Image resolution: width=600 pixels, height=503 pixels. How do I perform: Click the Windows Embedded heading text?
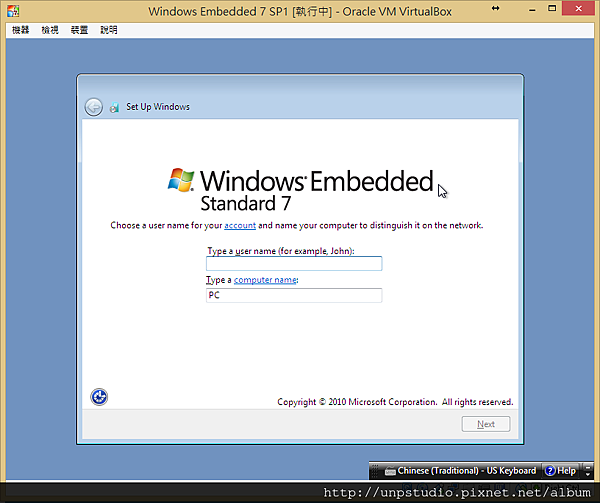coord(316,181)
